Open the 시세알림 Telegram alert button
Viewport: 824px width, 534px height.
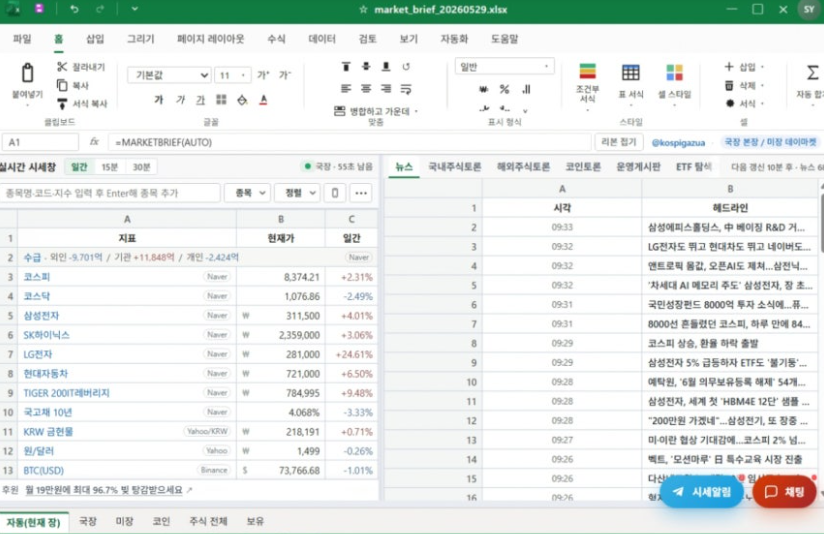[x=702, y=492]
